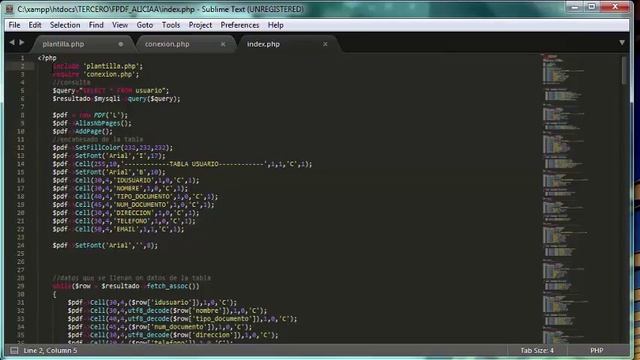
Task: Open the Selection menu
Action: click(65, 25)
